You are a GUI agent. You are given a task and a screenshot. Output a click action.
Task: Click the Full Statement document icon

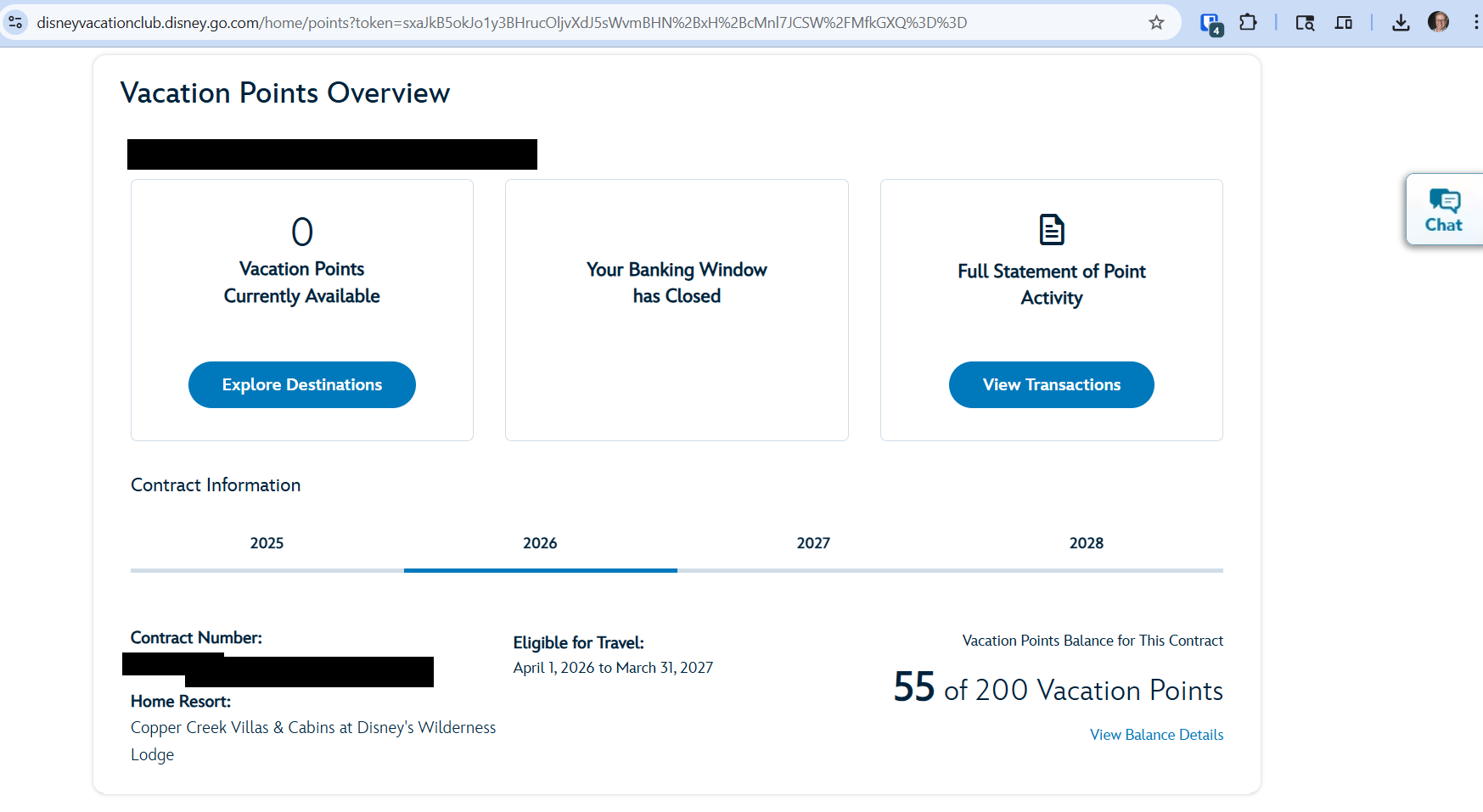[x=1051, y=229]
